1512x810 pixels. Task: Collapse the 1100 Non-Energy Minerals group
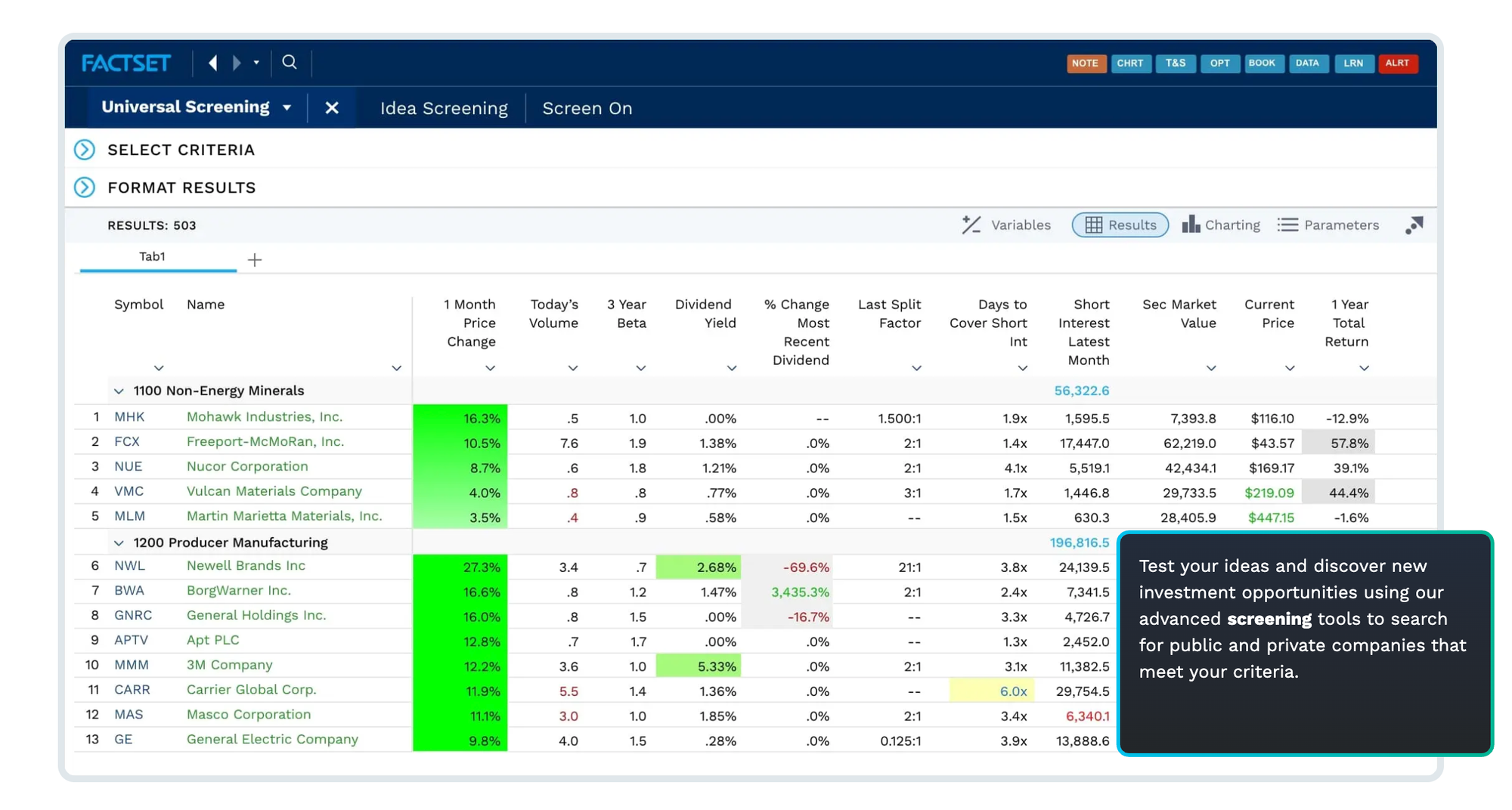119,391
